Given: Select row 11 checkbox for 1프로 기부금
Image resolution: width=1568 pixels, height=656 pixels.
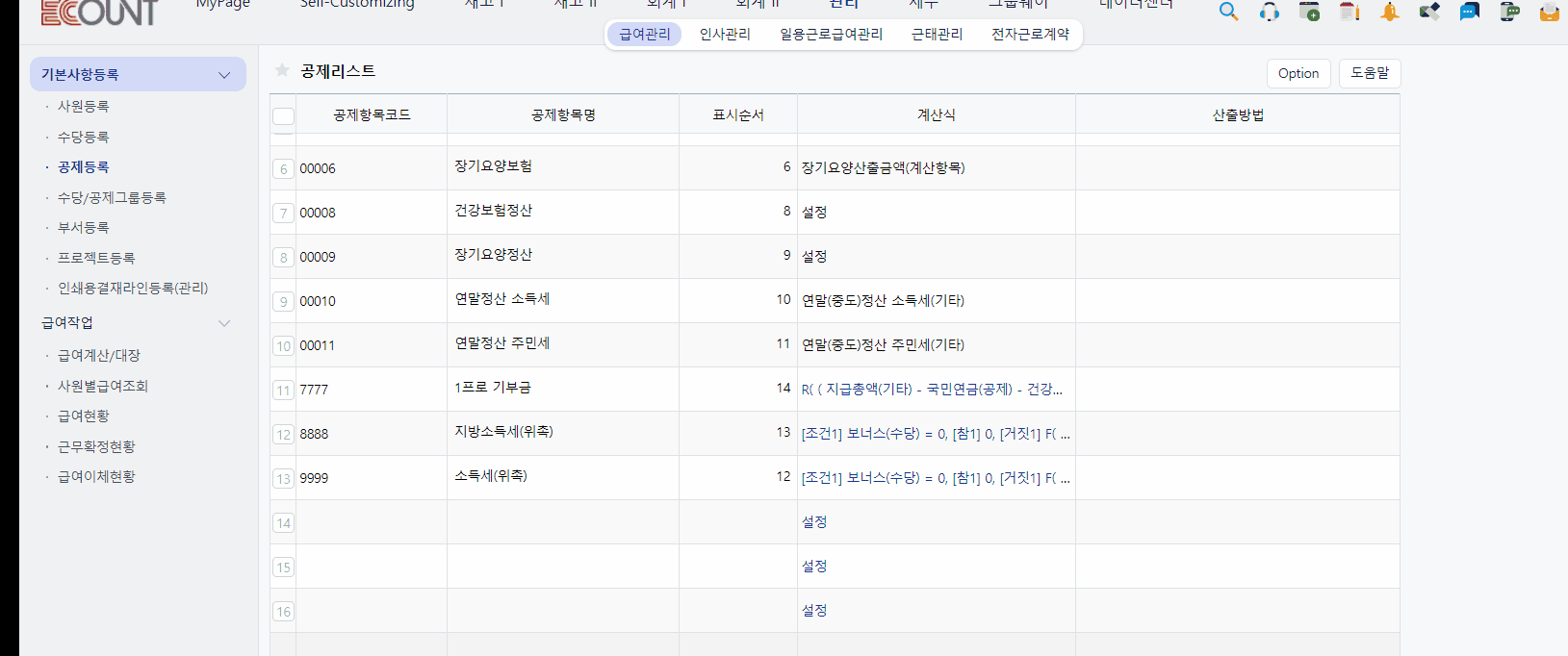Looking at the screenshot, I should point(283,391).
